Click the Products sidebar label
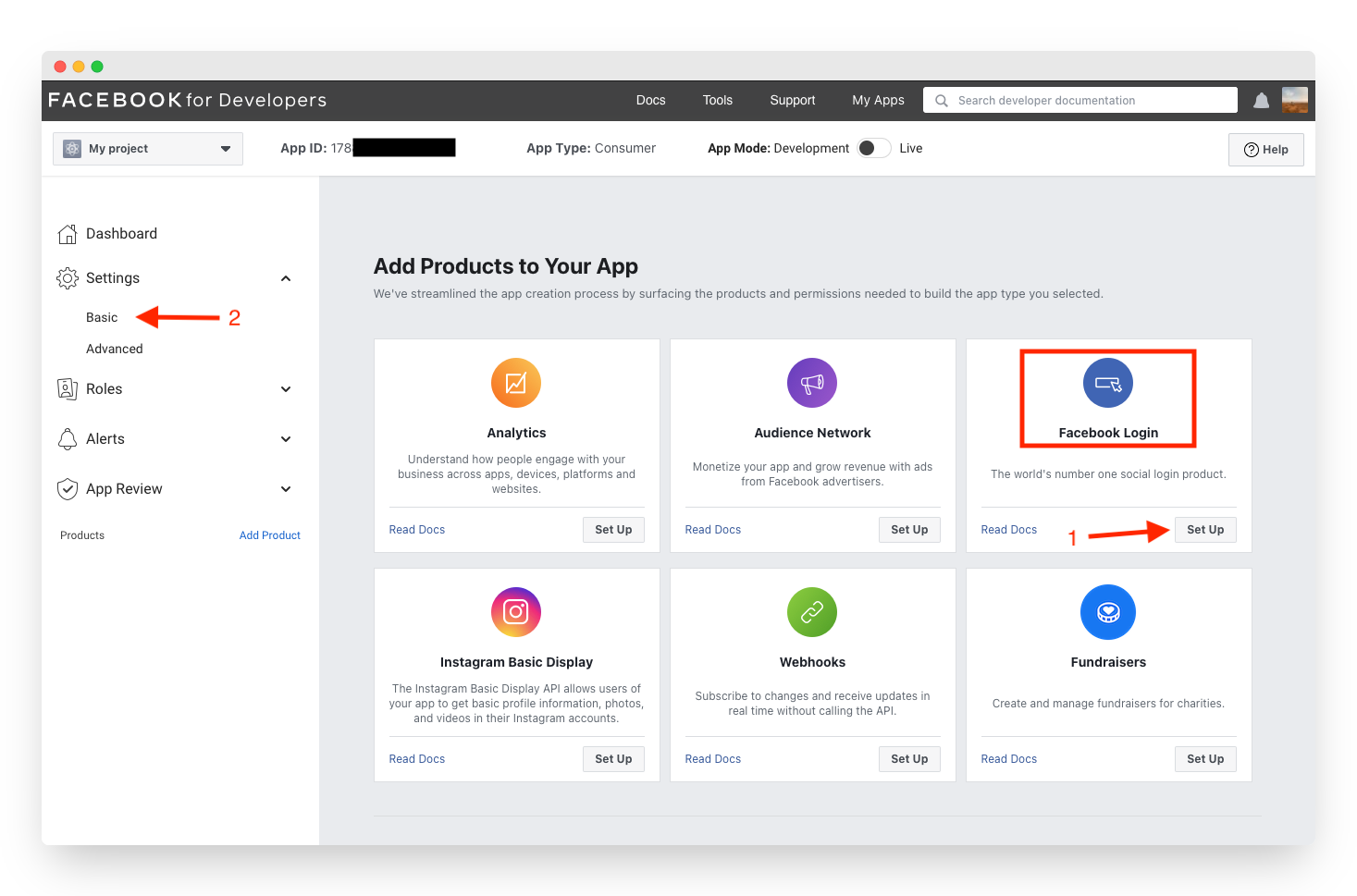The image size is (1357, 896). pos(82,535)
